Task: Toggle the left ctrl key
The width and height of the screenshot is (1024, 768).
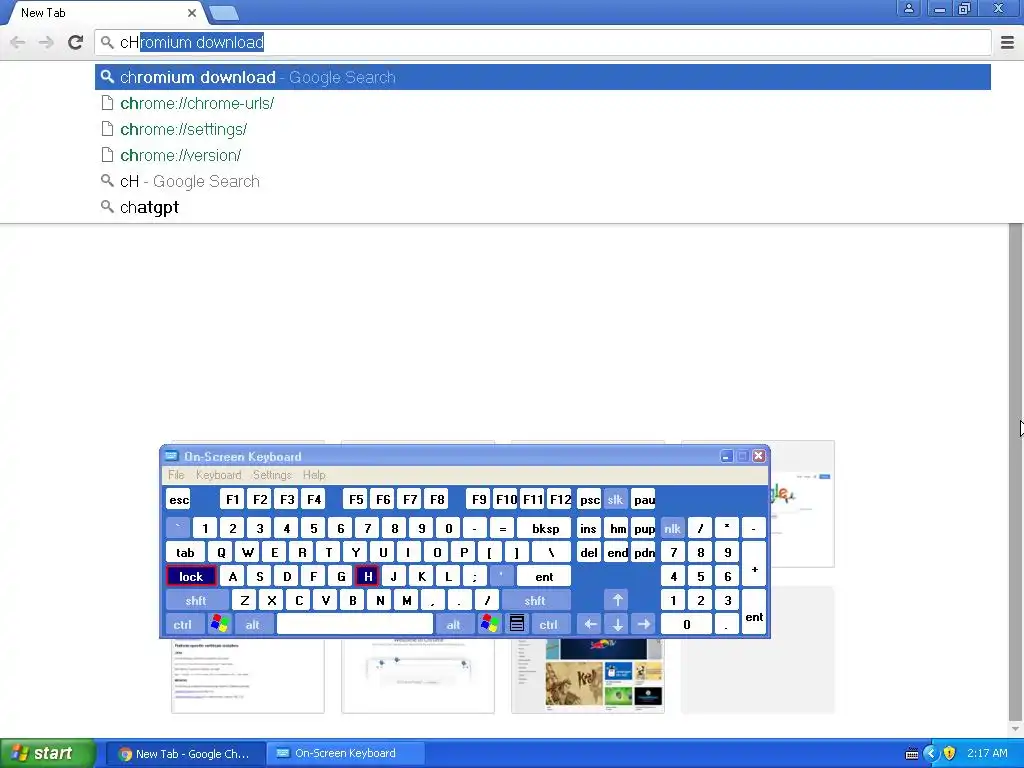Action: (x=183, y=625)
